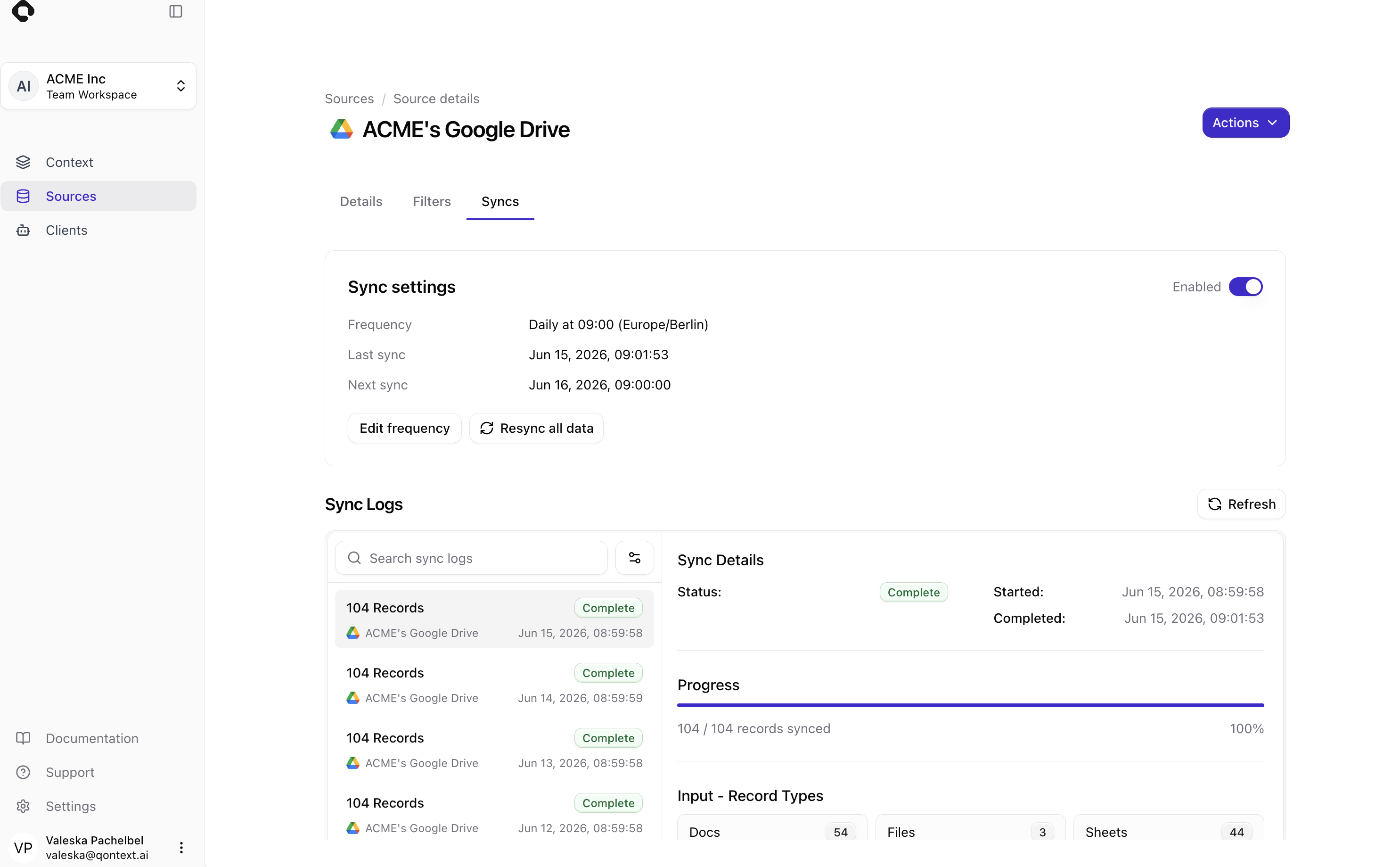Refresh the Sync Logs
This screenshot has height=867, width=1400.
[1241, 504]
